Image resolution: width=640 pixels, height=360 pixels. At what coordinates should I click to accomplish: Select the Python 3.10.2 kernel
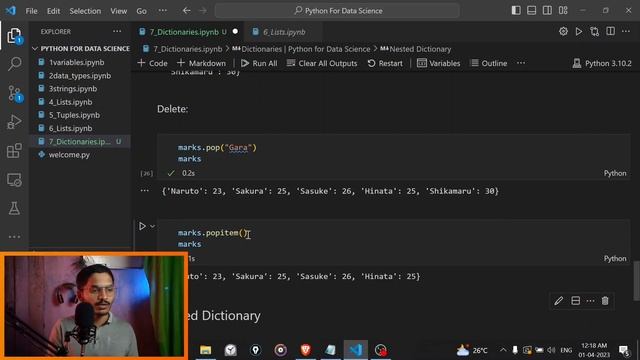[602, 63]
